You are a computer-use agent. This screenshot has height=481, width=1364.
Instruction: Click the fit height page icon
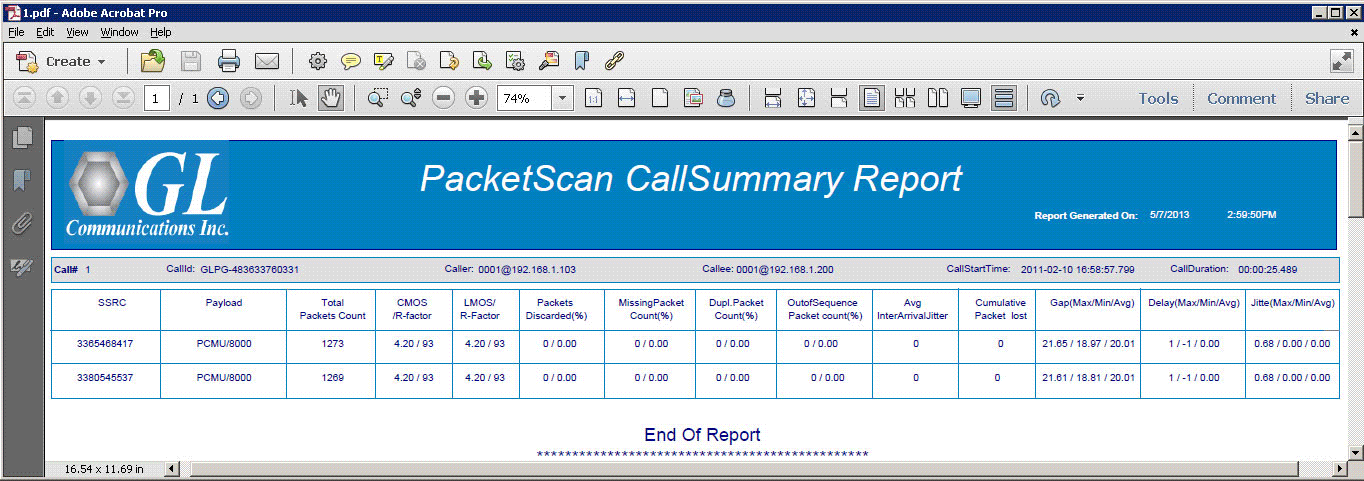tap(839, 98)
